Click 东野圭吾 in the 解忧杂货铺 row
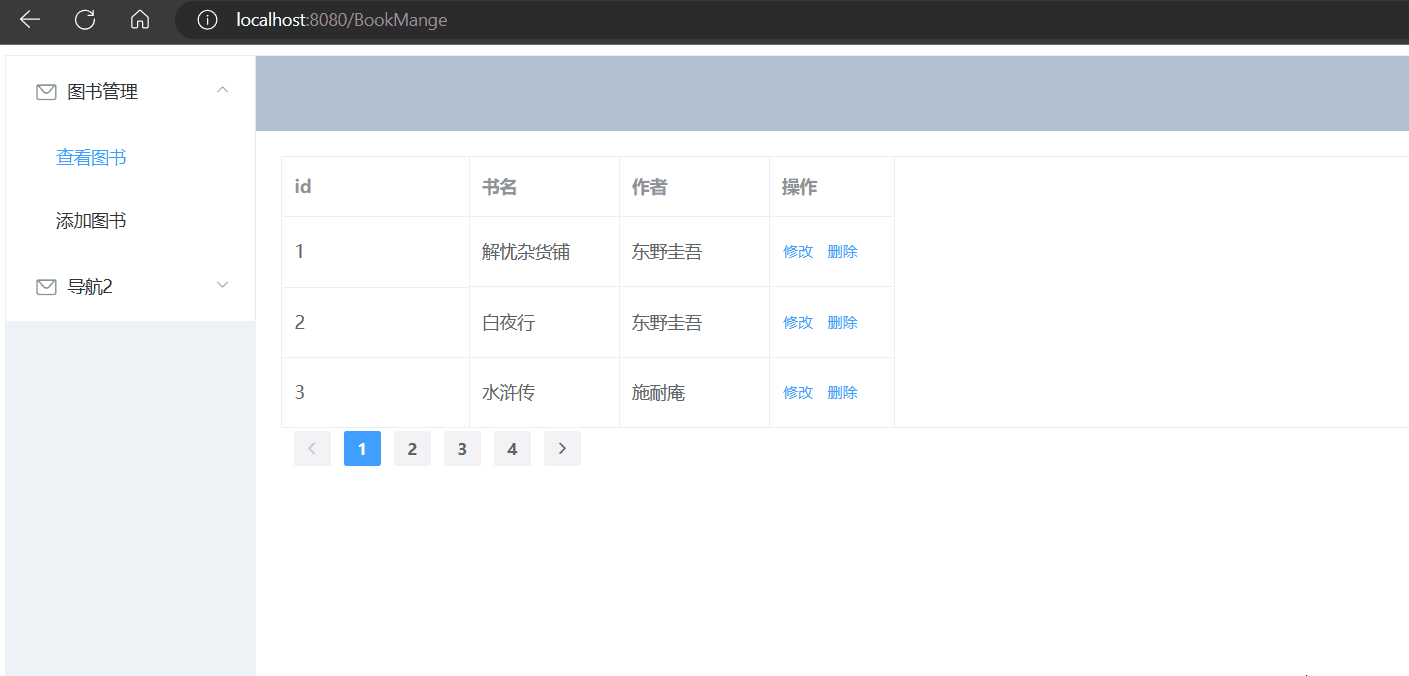 [667, 252]
